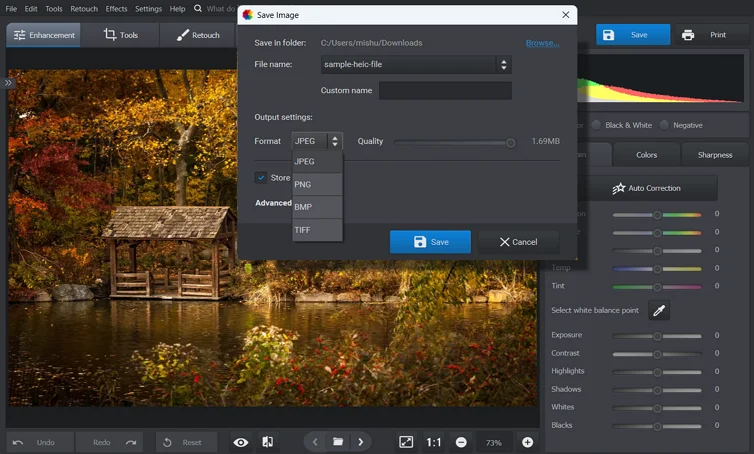The image size is (754, 454).
Task: Switch to the Colors tab
Action: [x=646, y=155]
